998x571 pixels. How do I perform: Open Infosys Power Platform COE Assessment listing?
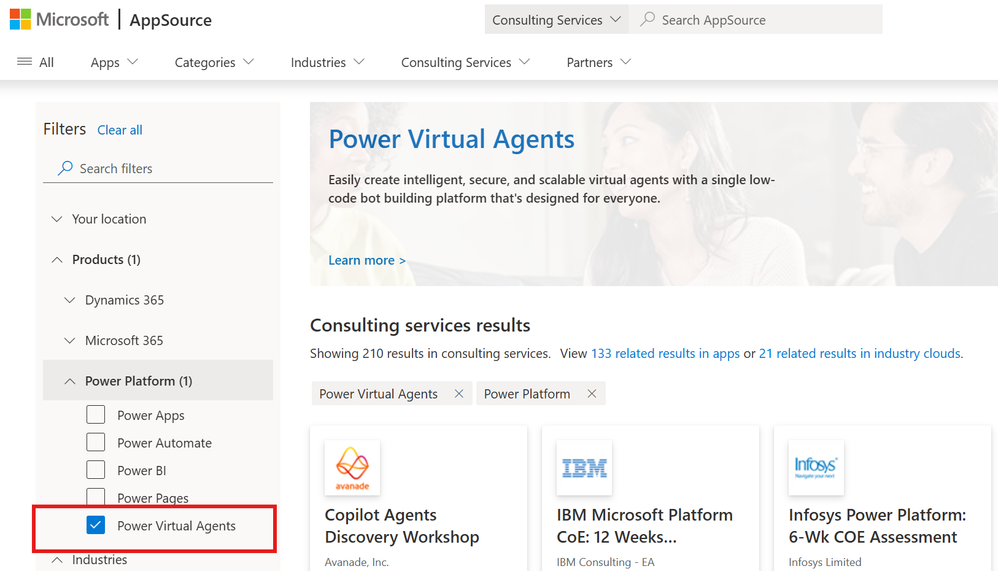click(x=877, y=526)
